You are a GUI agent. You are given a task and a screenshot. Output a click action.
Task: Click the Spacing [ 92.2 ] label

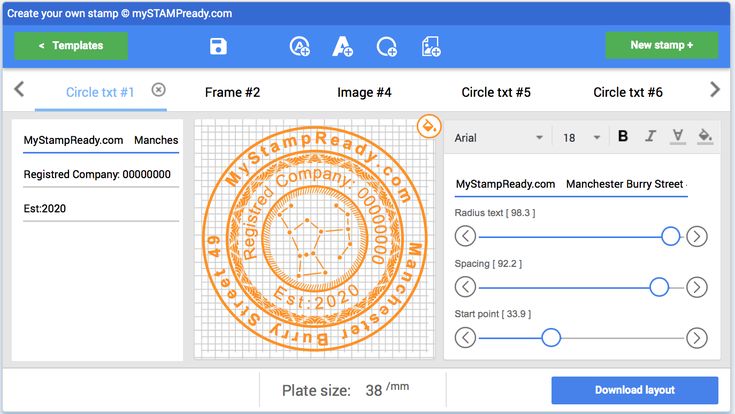(x=488, y=263)
